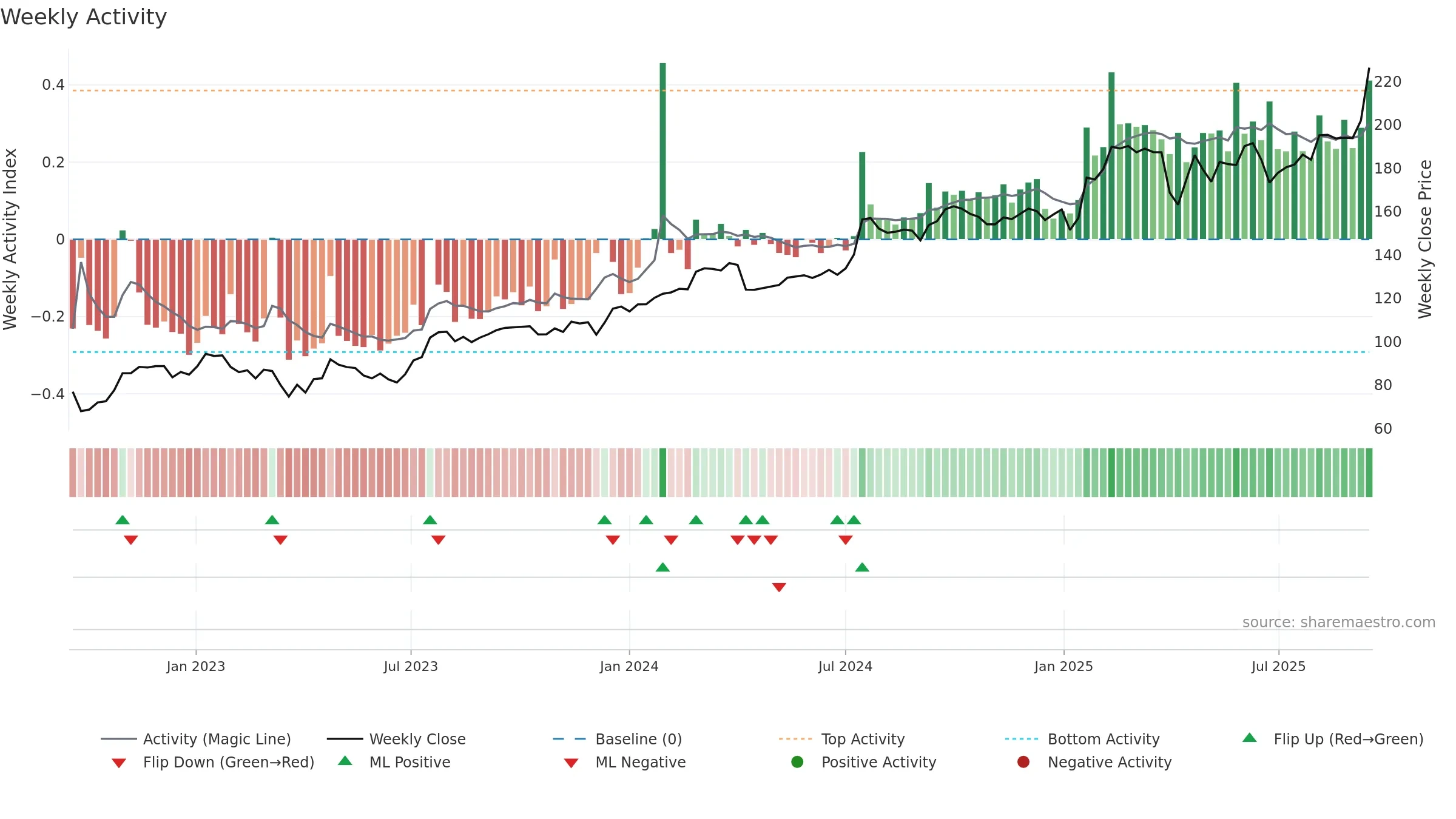Click the "Jan 2024" x-axis label
This screenshot has width=1456, height=819.
629,666
